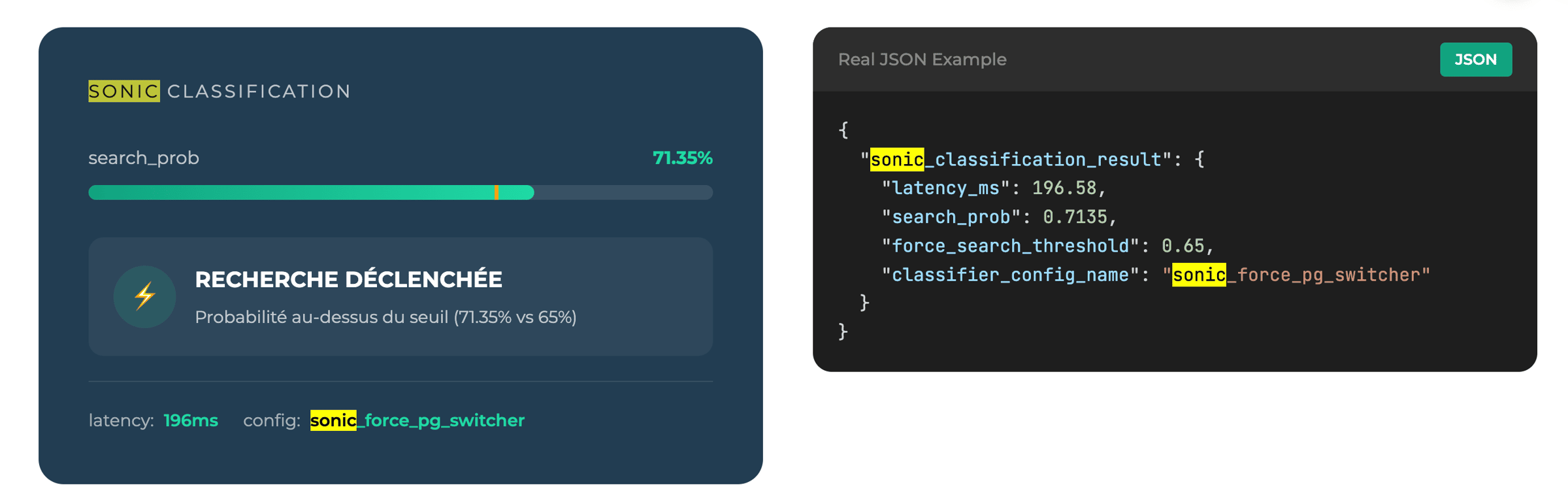Click the Probabilité au-dessus du seuil description
This screenshot has width=1568, height=495.
click(x=385, y=317)
